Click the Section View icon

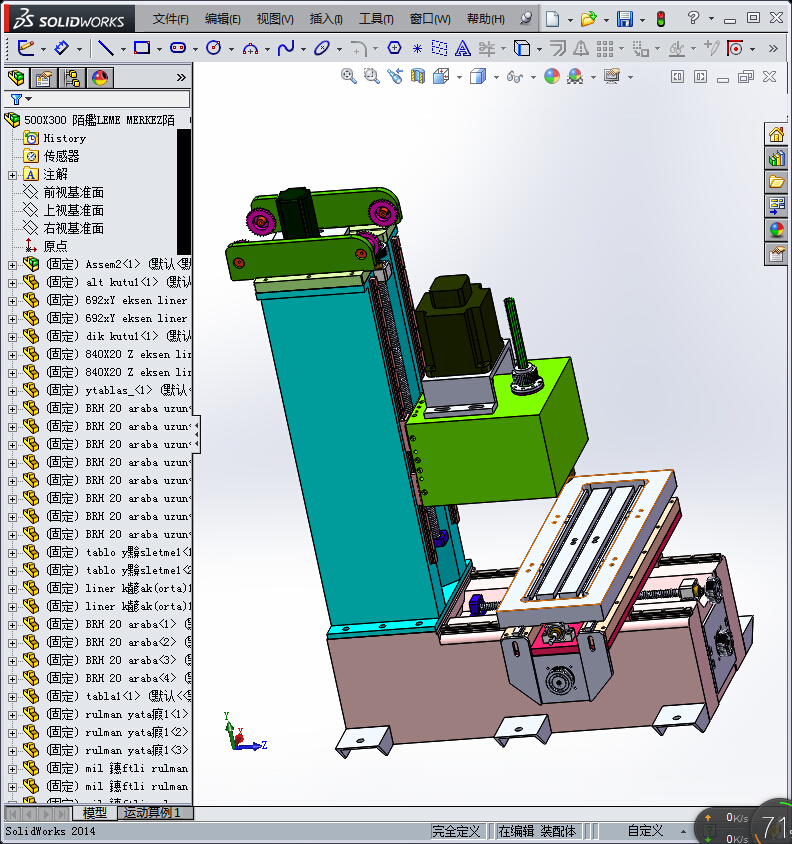click(418, 76)
